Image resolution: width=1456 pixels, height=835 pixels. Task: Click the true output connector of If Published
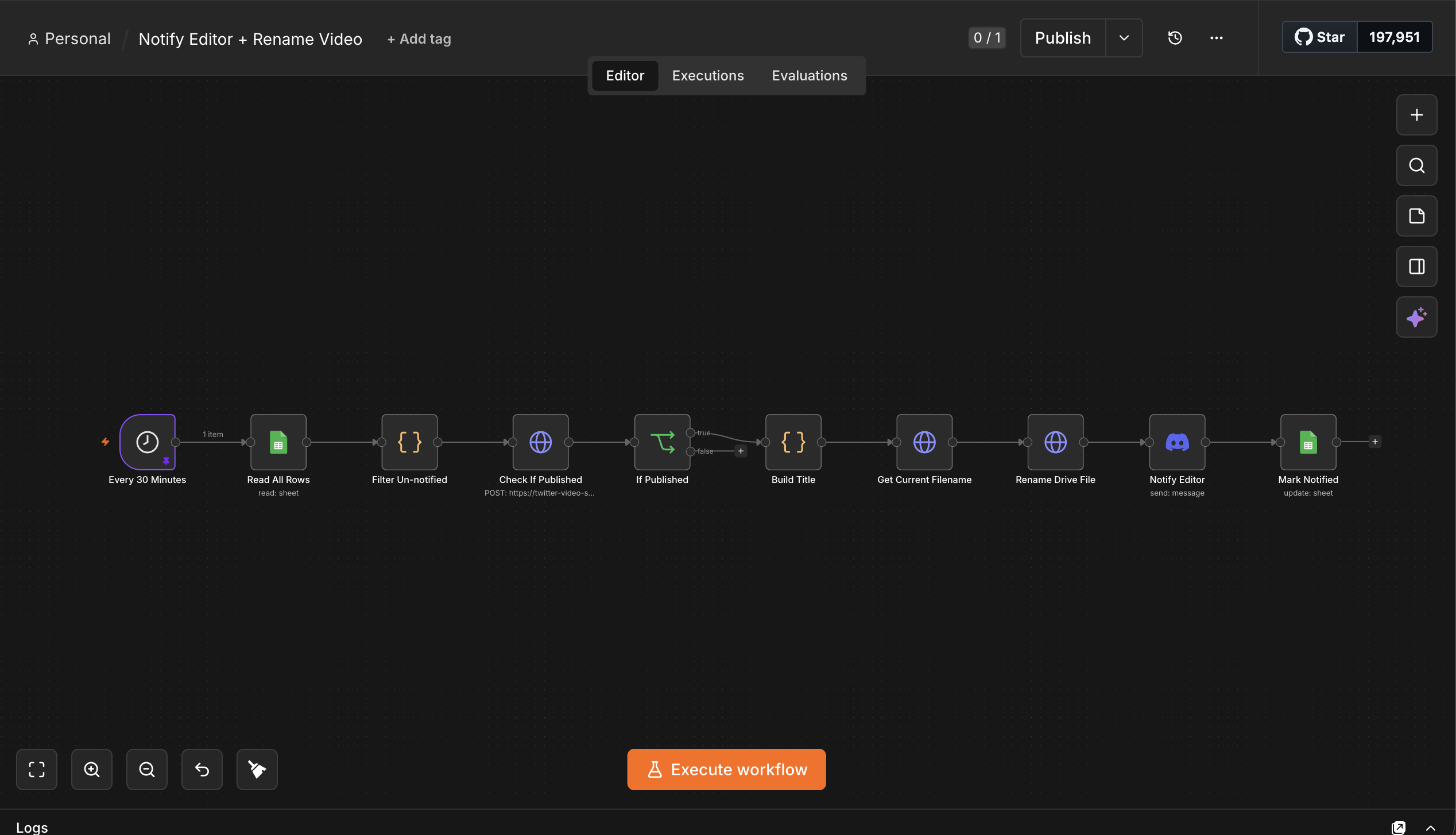coord(691,432)
